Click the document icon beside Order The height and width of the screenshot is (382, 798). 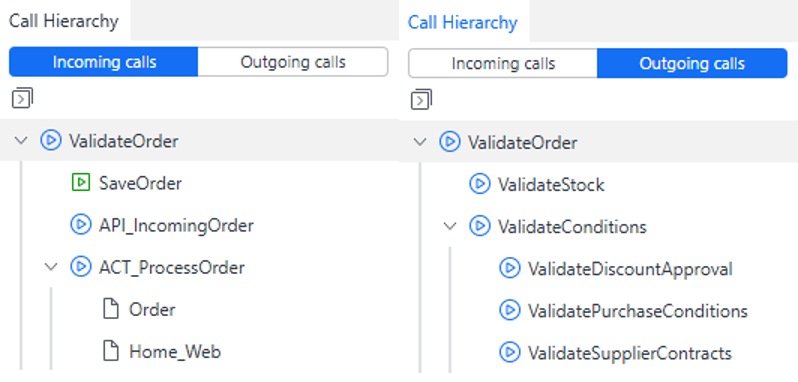(x=110, y=309)
